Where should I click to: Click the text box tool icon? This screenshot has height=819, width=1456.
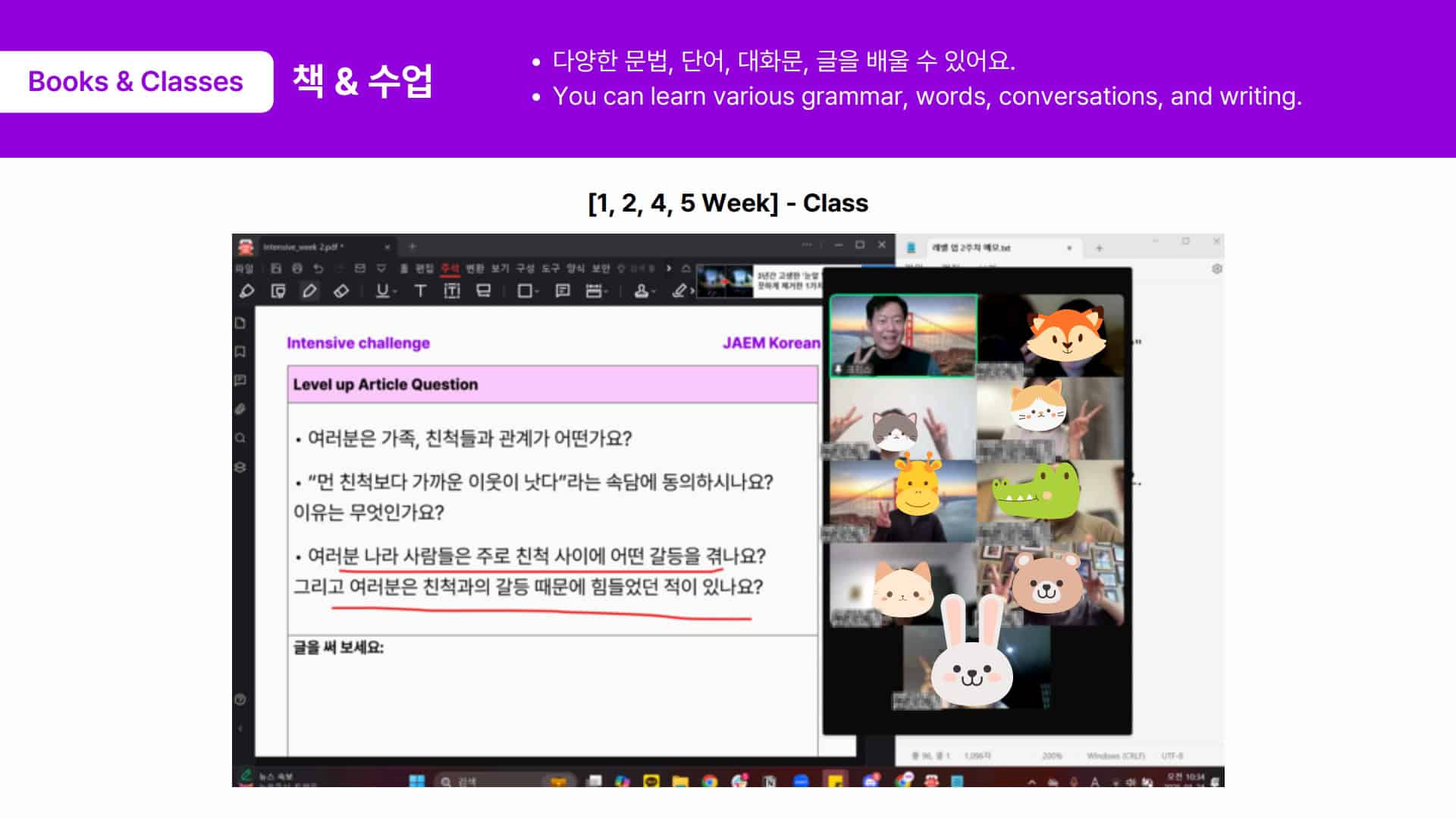point(452,291)
